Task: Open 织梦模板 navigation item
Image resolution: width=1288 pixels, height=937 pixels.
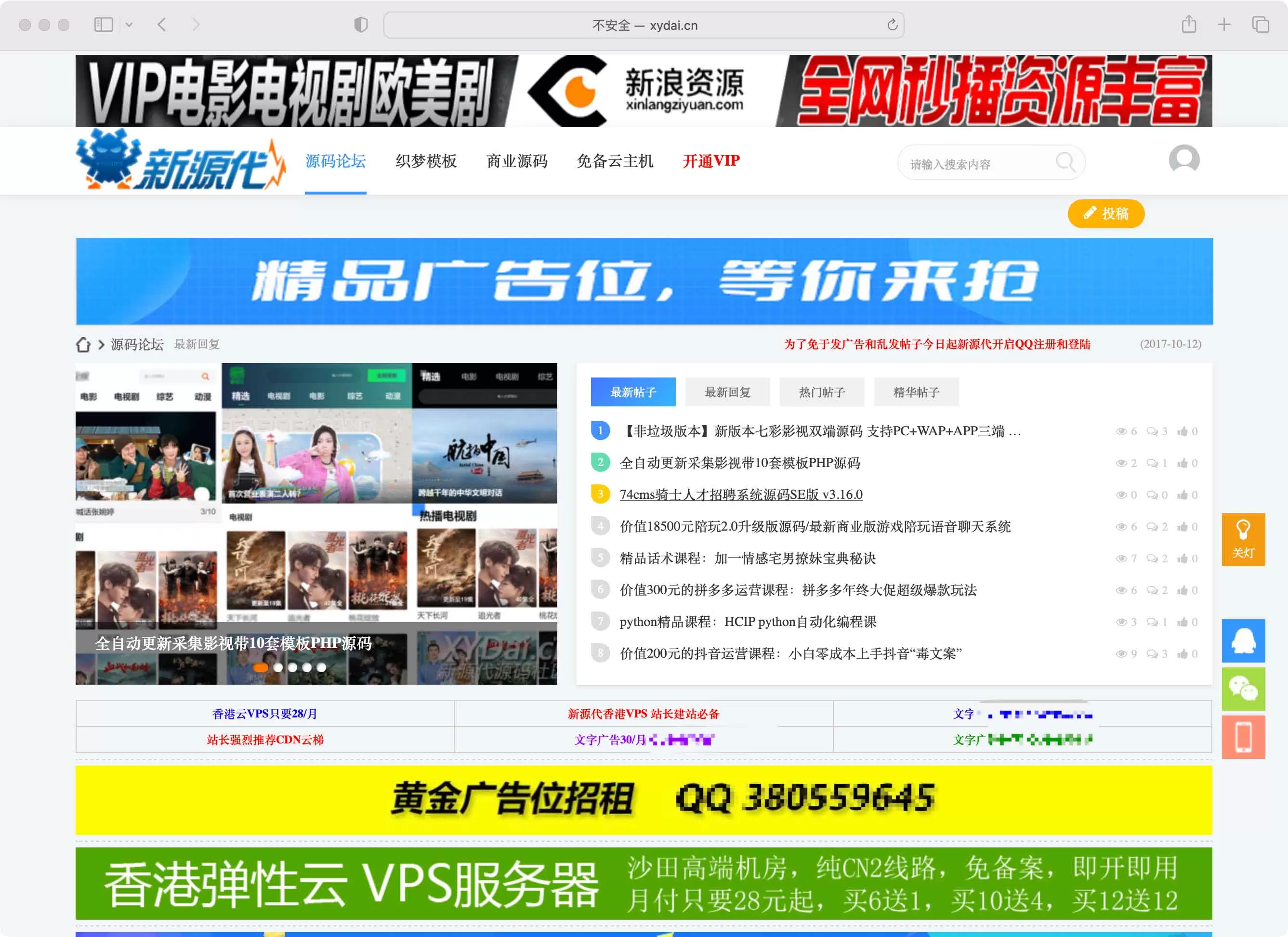Action: pyautogui.click(x=426, y=161)
